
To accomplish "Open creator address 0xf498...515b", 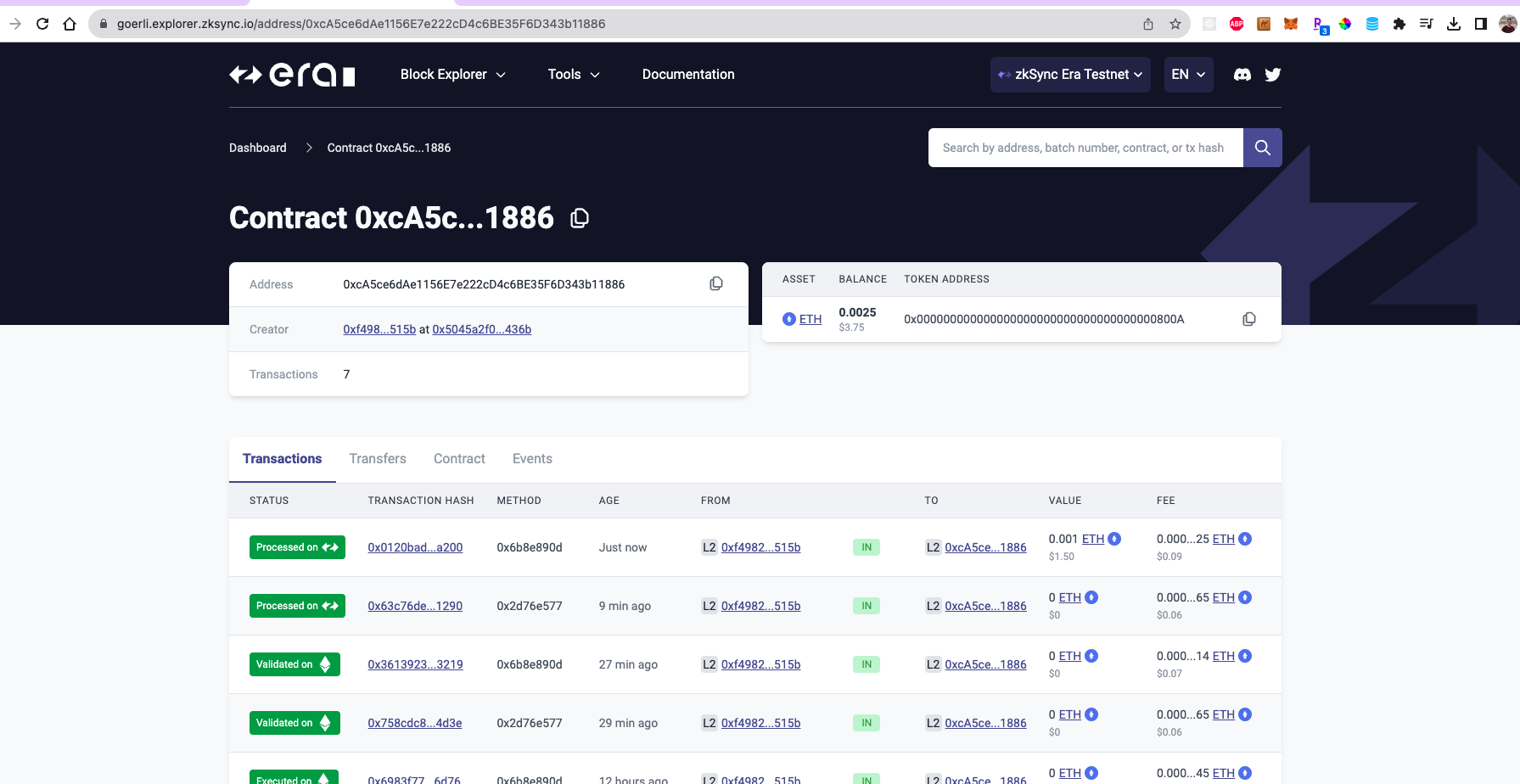I will 379,329.
